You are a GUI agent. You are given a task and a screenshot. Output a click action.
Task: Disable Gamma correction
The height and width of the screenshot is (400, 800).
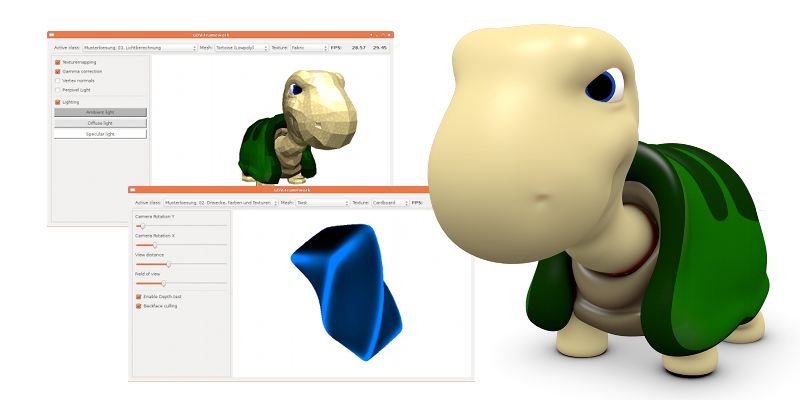pos(58,72)
